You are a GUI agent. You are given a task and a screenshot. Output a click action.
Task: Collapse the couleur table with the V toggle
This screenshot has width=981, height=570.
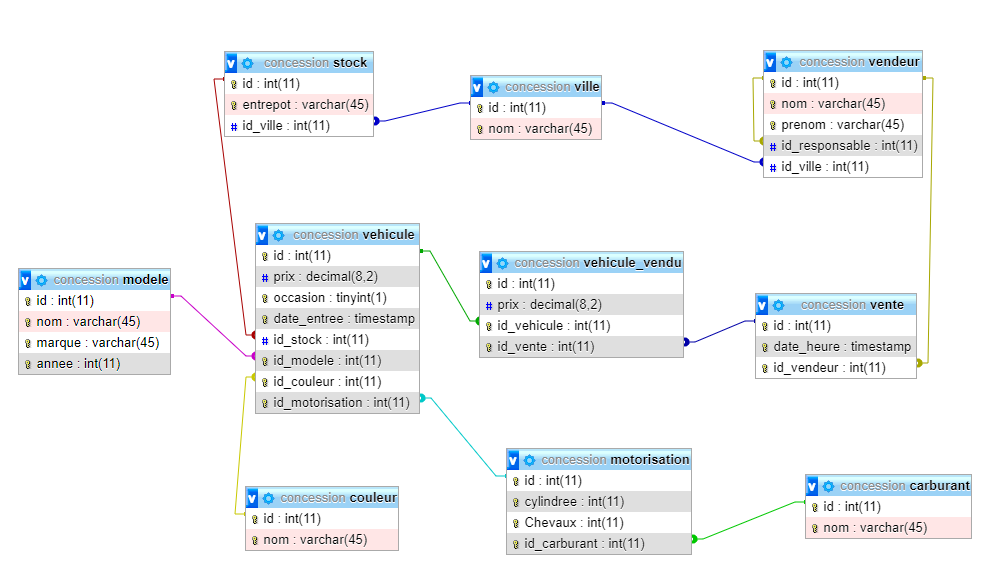pos(253,498)
